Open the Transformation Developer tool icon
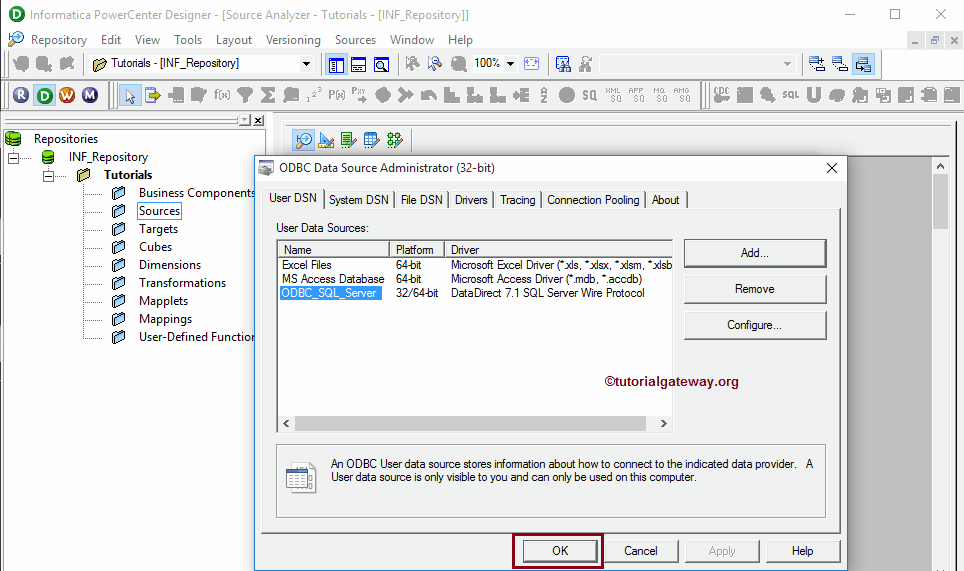Viewport: 964px width, 571px height. click(349, 140)
